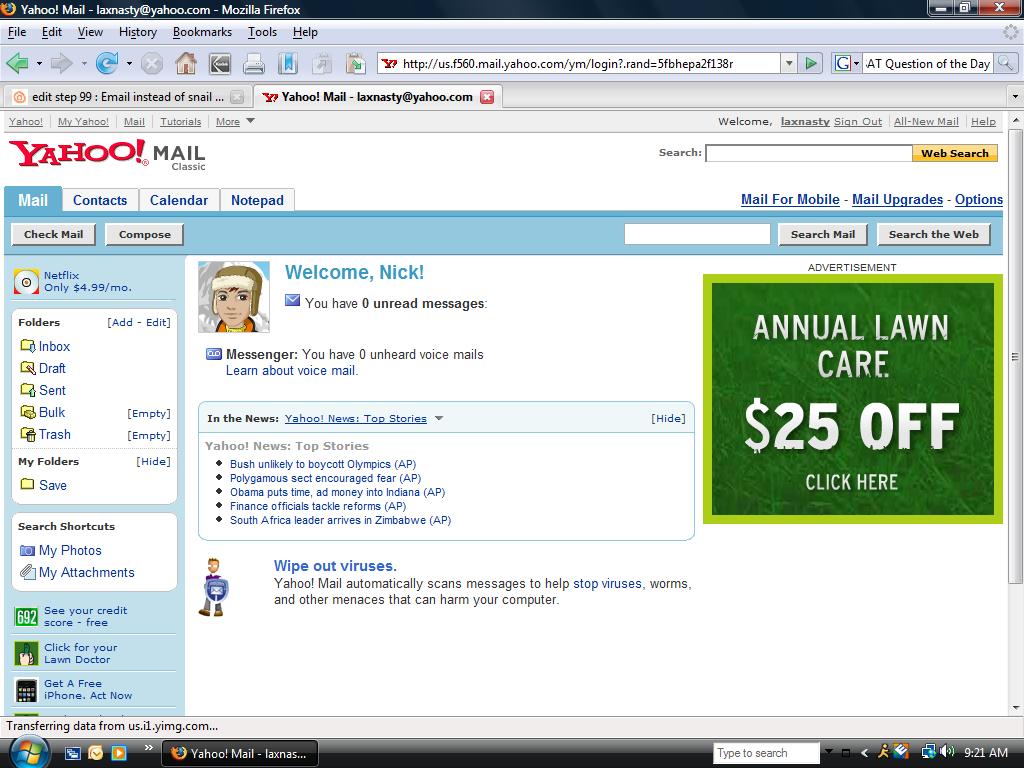Click 'Learn about voice mail' link
This screenshot has height=768, width=1024.
(x=292, y=371)
